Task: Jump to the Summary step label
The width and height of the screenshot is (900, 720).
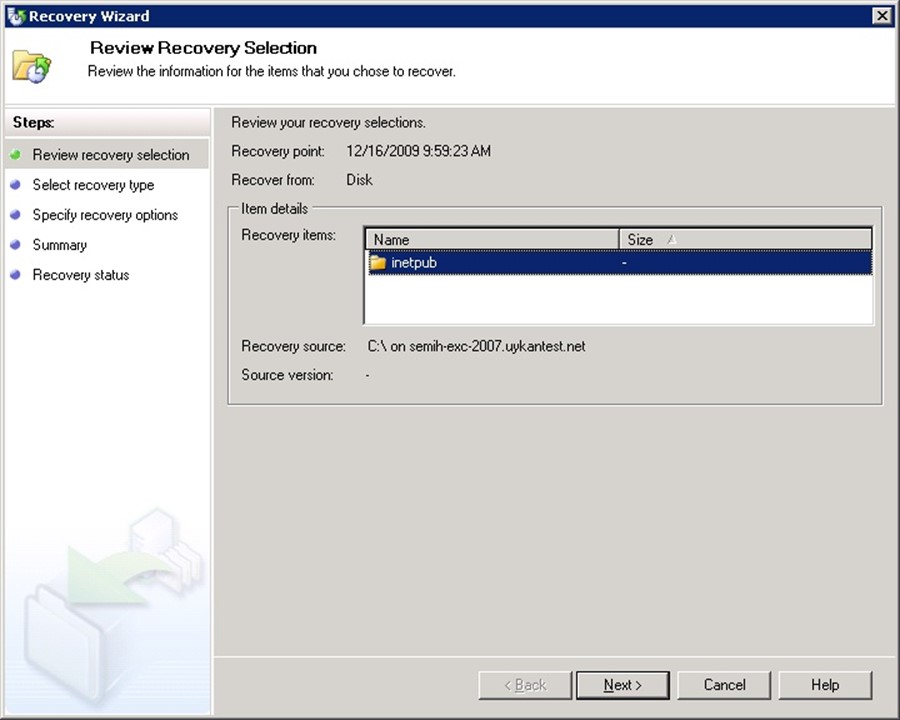Action: (x=59, y=245)
